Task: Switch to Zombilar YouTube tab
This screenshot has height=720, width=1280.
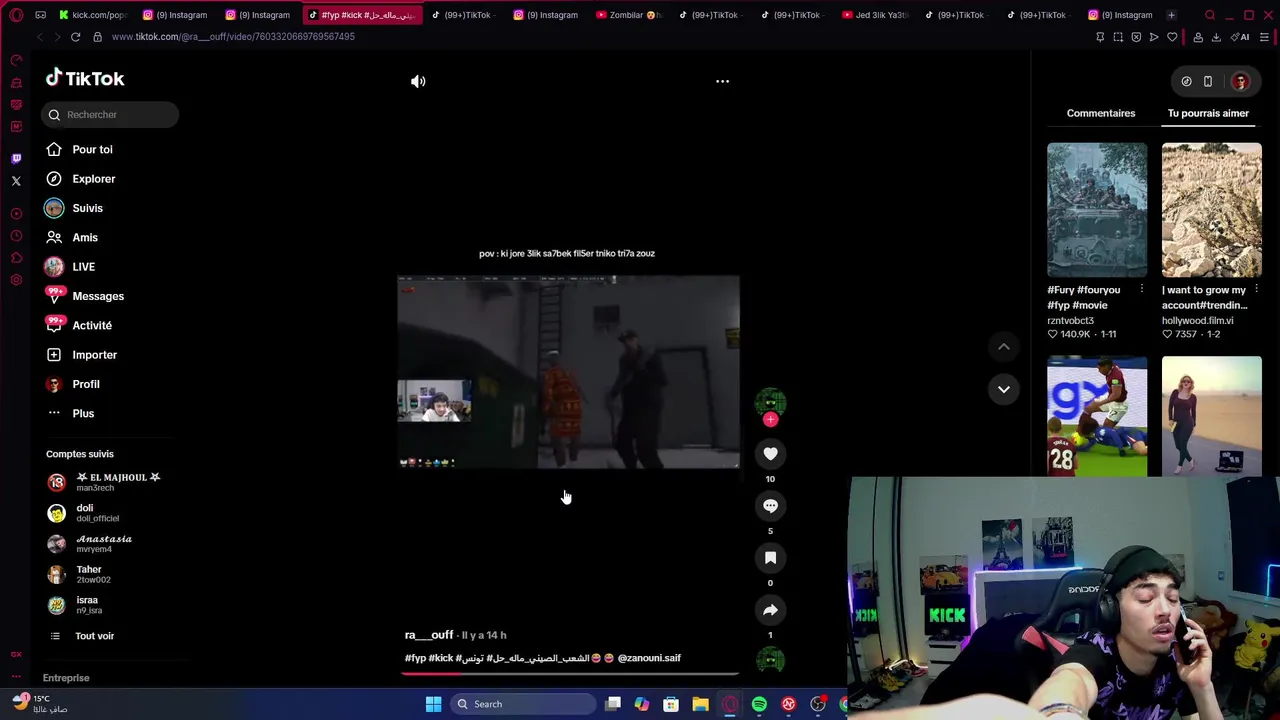Action: click(x=628, y=15)
